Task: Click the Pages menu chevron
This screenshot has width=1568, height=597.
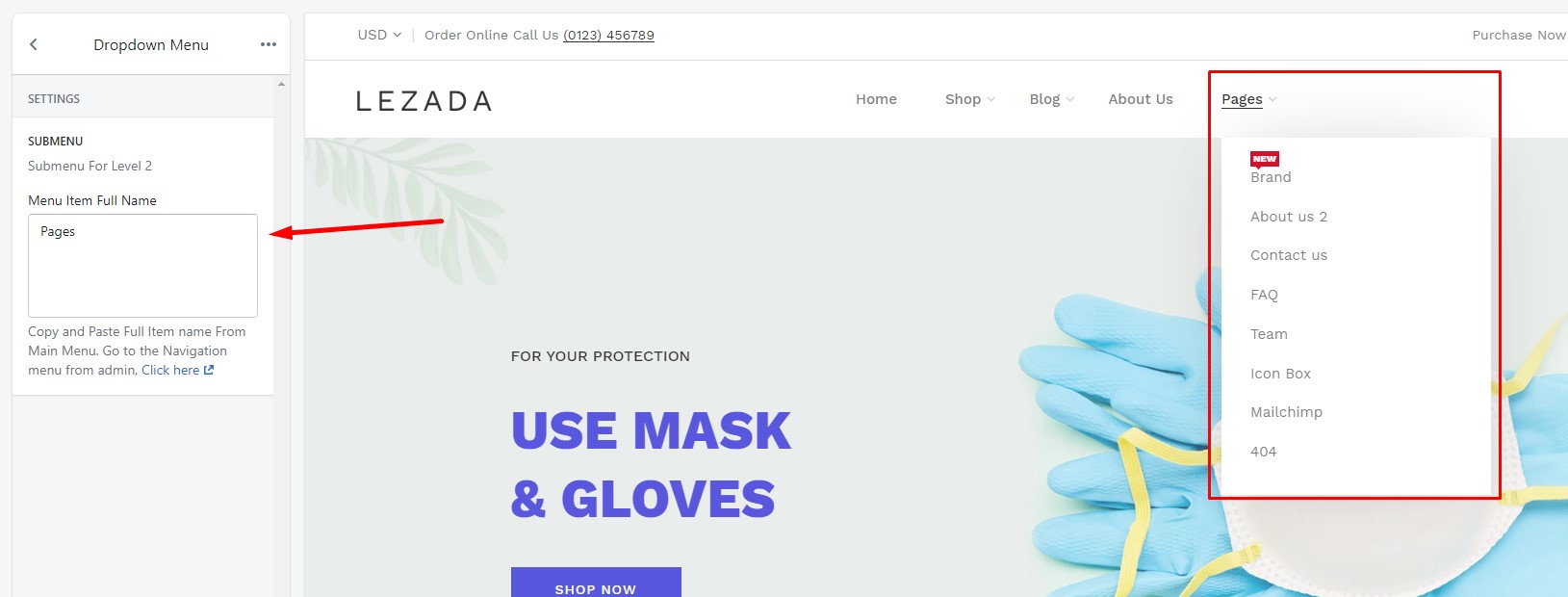Action: coord(1272,99)
